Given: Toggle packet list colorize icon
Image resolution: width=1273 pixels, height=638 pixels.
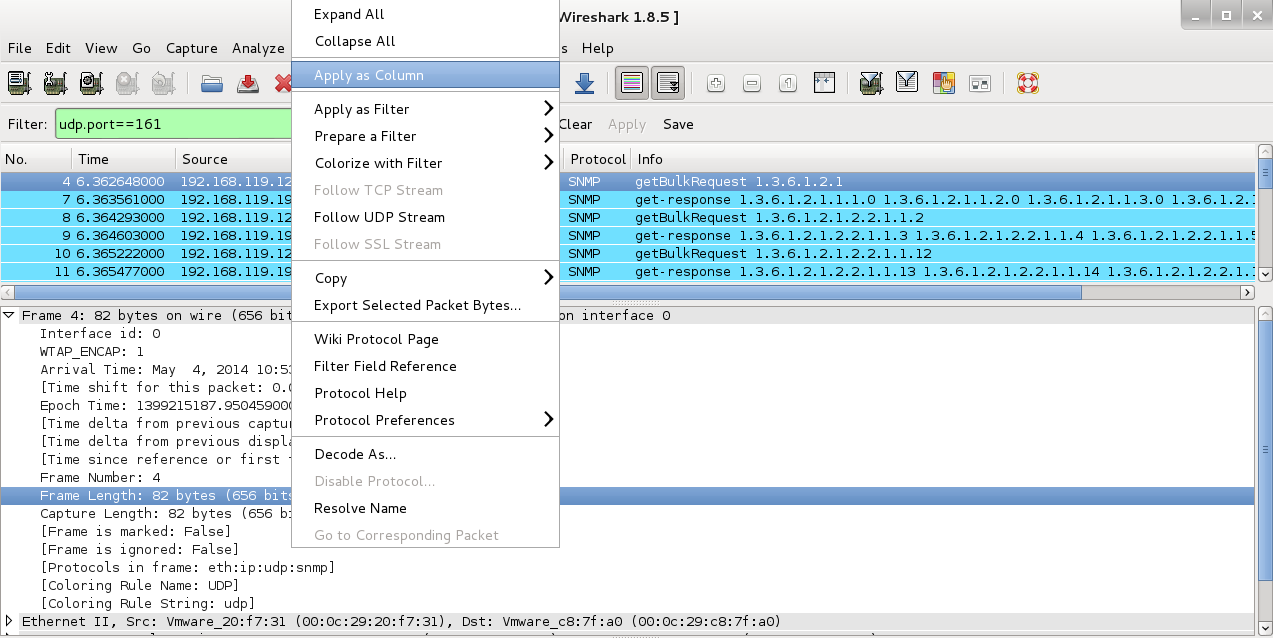Looking at the screenshot, I should (x=632, y=83).
